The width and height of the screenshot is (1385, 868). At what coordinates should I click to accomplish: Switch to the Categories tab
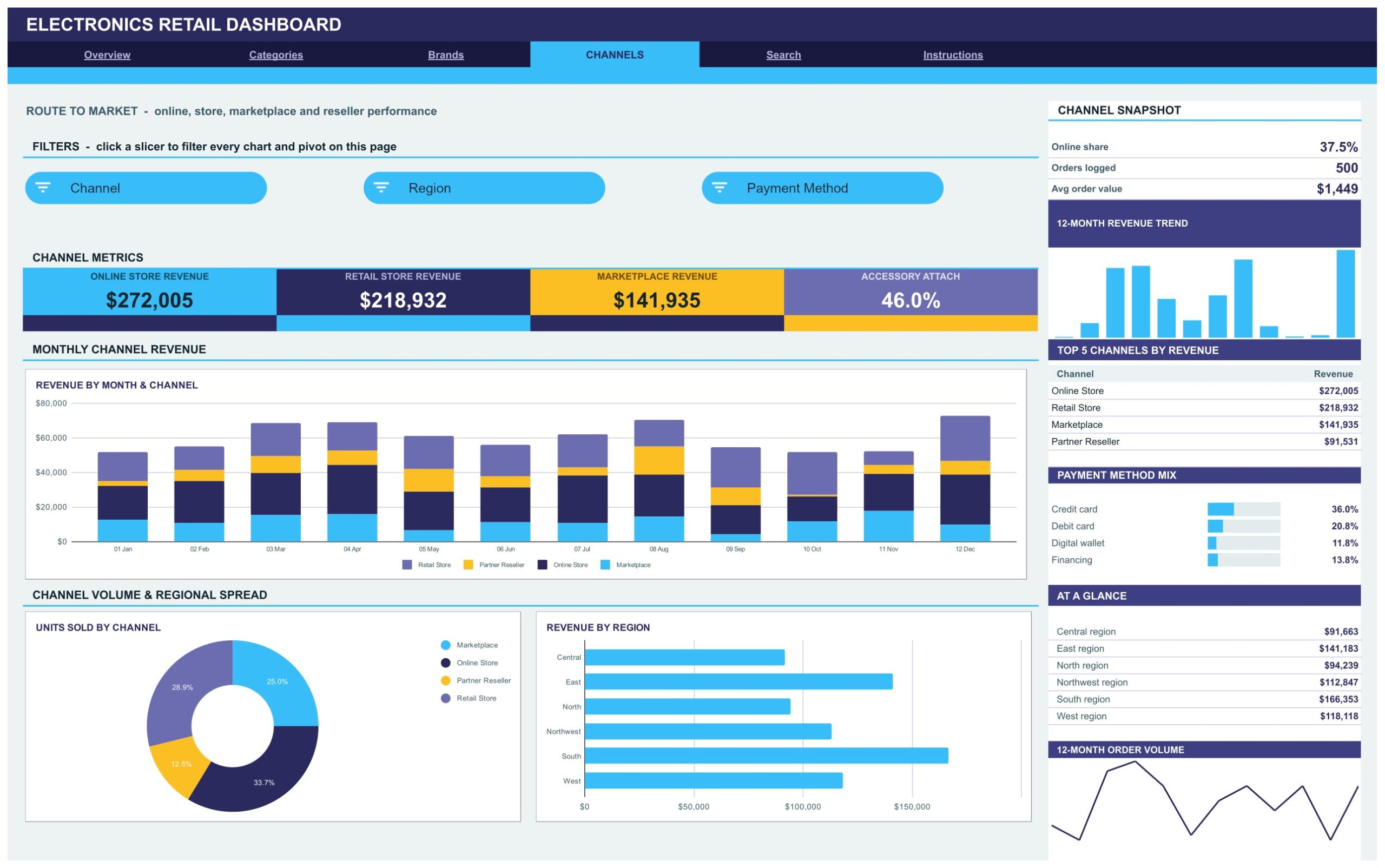(276, 55)
